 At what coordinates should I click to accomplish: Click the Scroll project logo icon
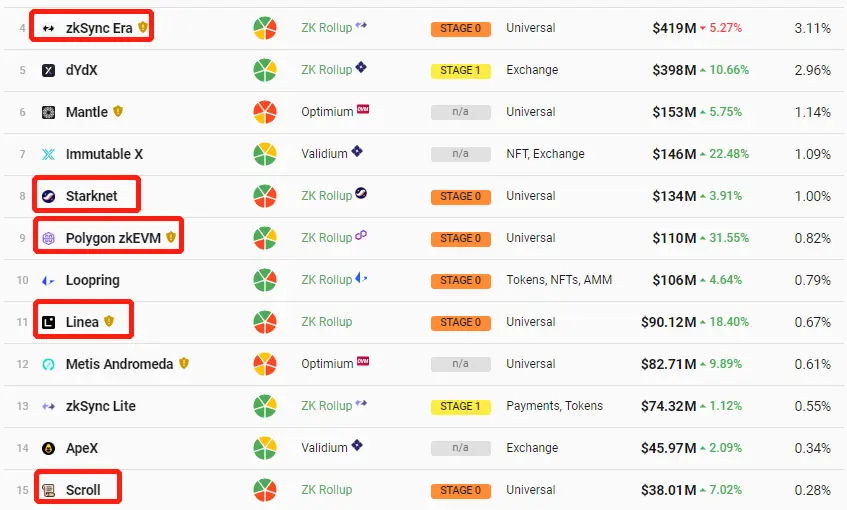[49, 491]
